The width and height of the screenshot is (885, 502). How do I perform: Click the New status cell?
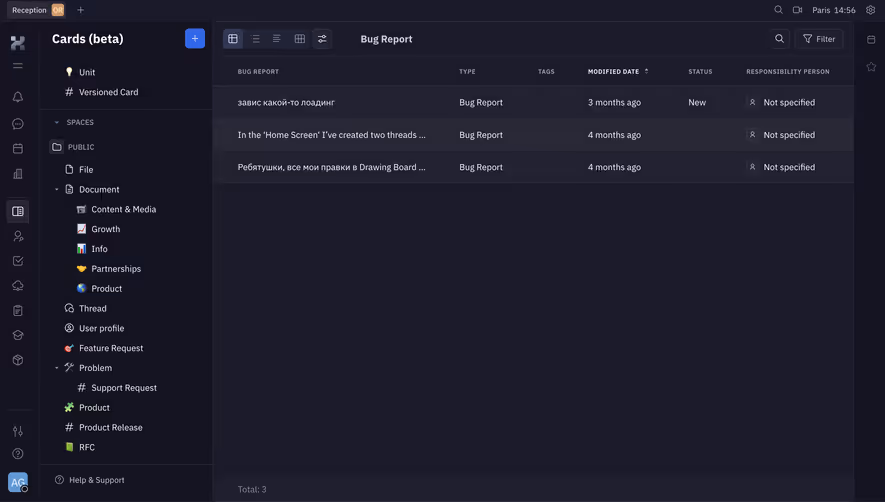click(697, 102)
